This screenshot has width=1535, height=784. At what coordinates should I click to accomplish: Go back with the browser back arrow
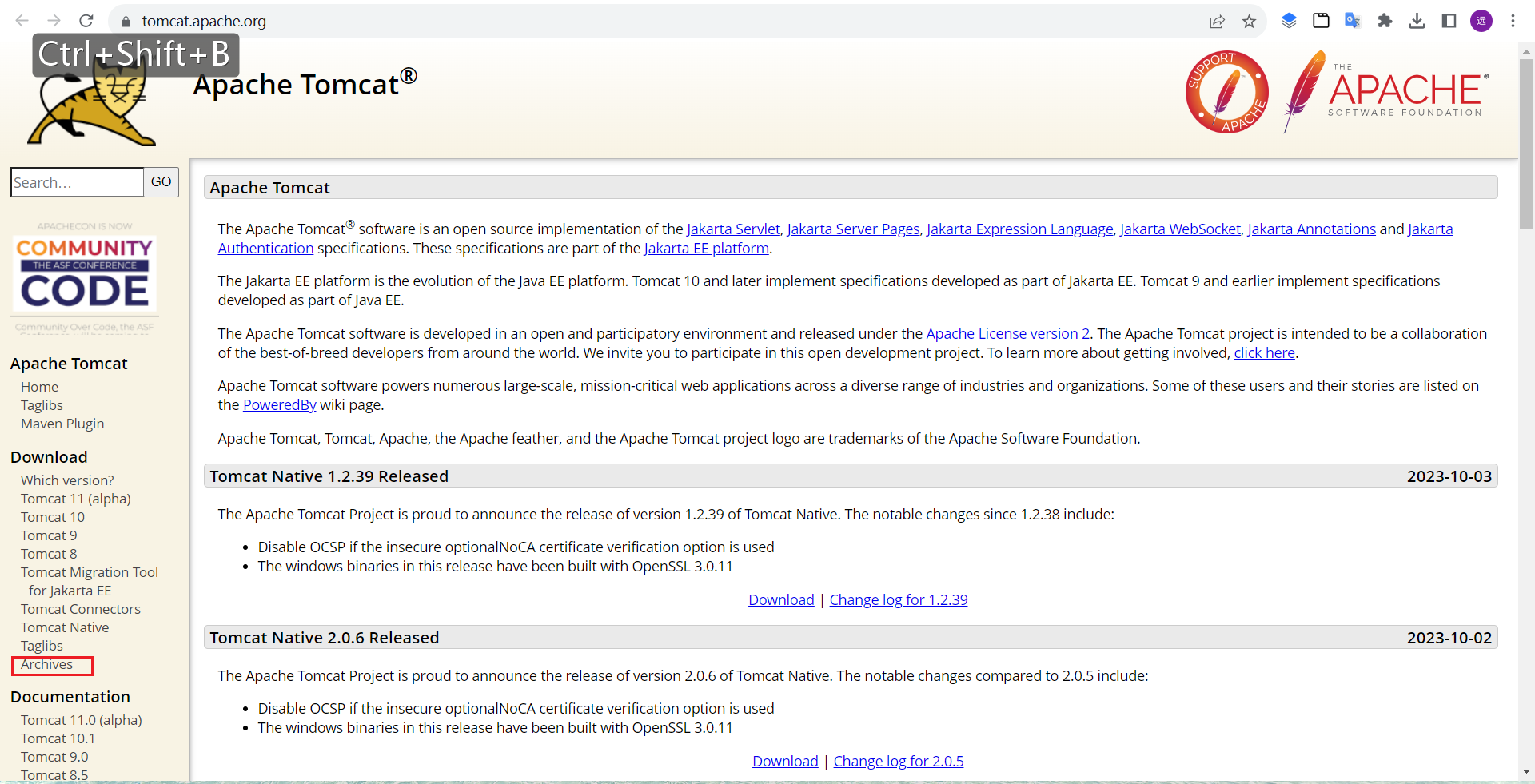[22, 21]
